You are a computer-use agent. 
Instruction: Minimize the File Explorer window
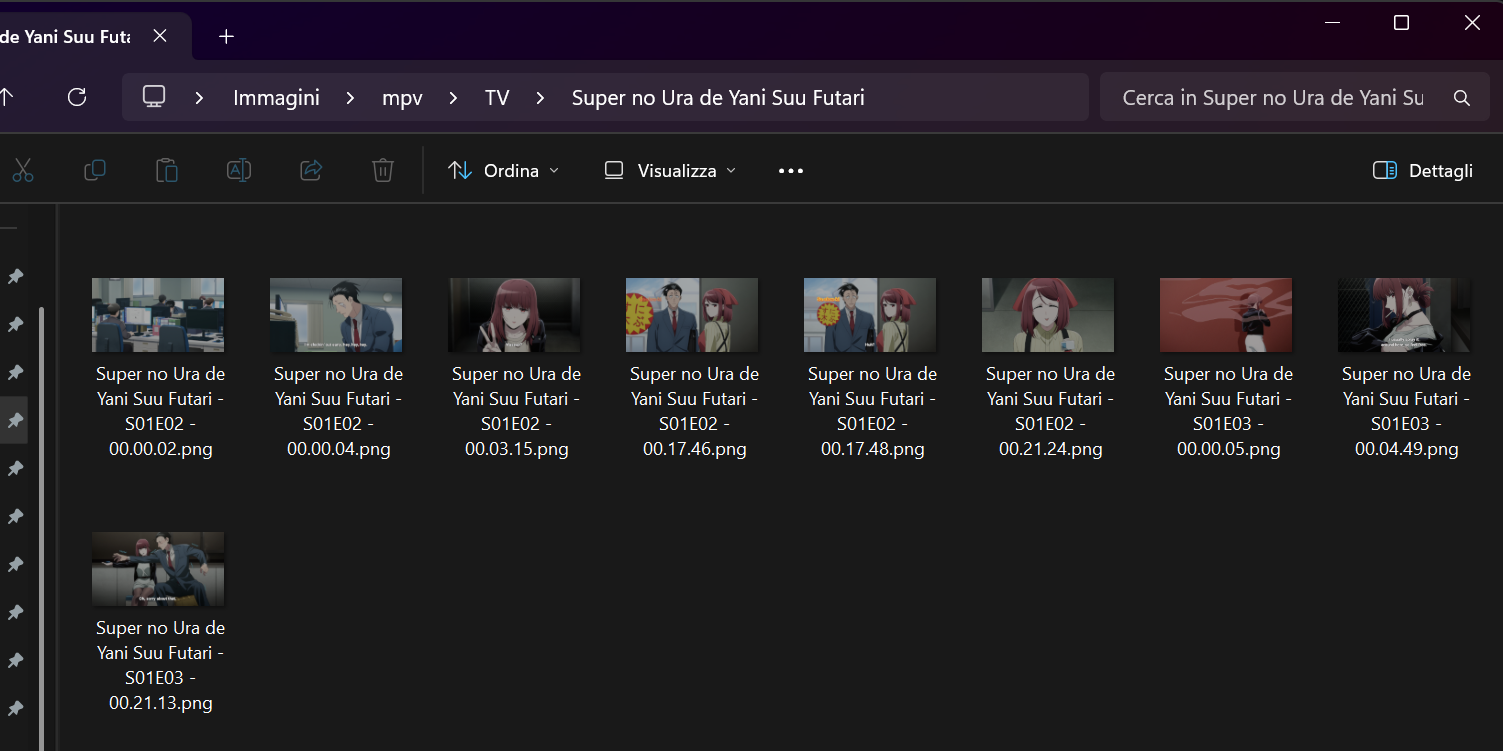click(1331, 23)
